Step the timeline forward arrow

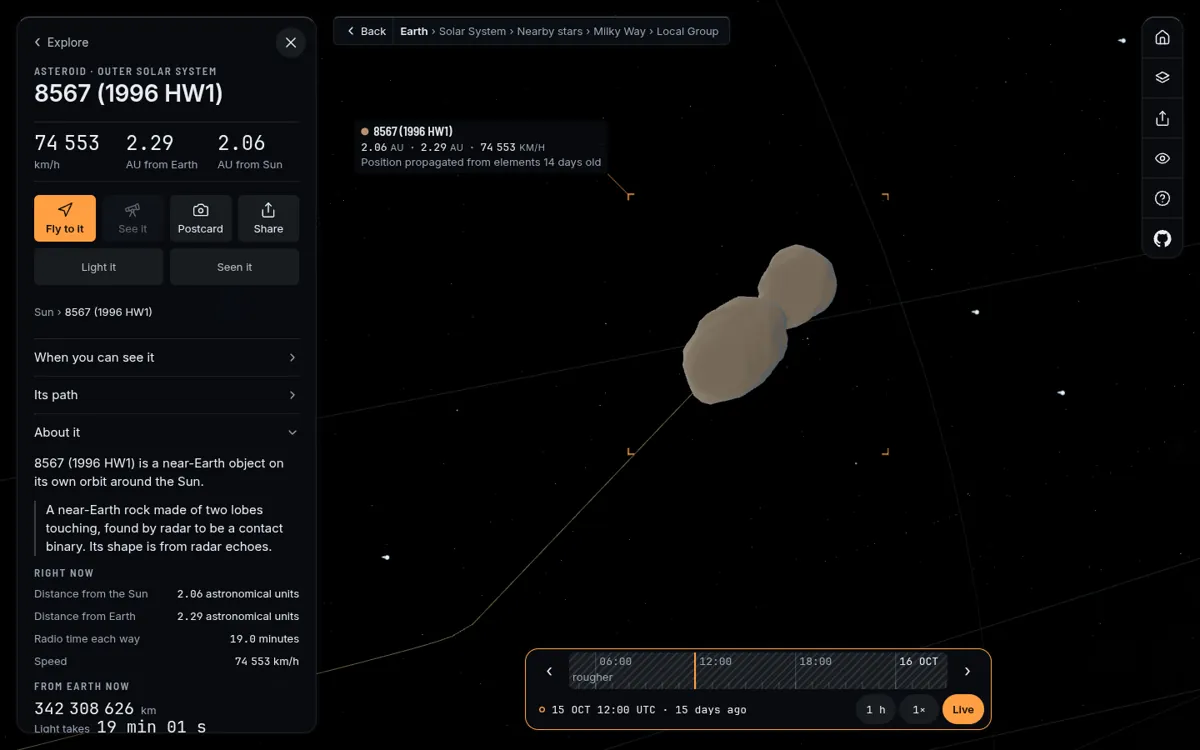[x=967, y=671]
